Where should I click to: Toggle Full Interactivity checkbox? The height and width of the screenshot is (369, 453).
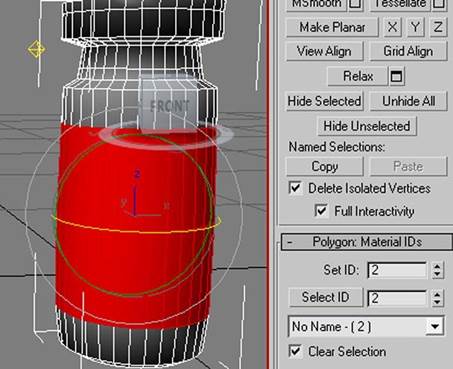tap(321, 211)
